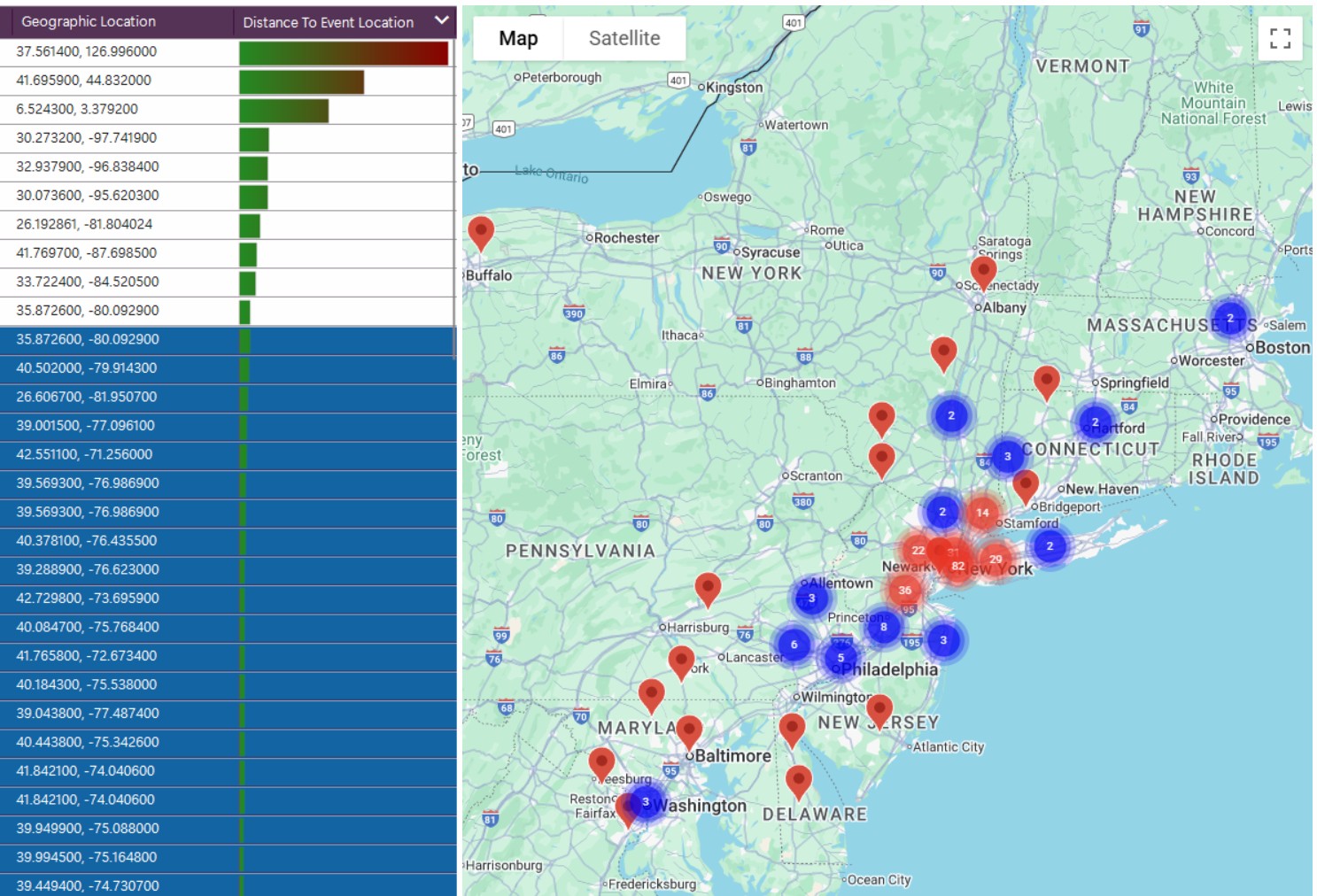Click the red pin in Delaware
This screenshot has height=896, width=1317.
[x=798, y=781]
